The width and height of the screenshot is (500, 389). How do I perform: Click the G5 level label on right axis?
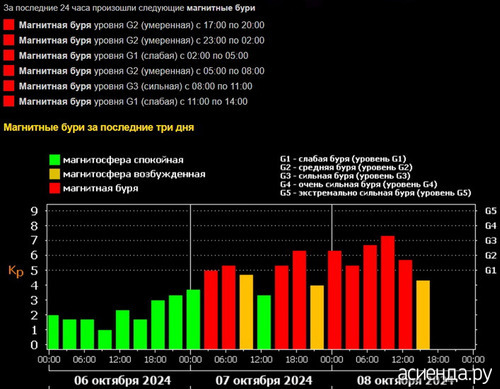491,211
